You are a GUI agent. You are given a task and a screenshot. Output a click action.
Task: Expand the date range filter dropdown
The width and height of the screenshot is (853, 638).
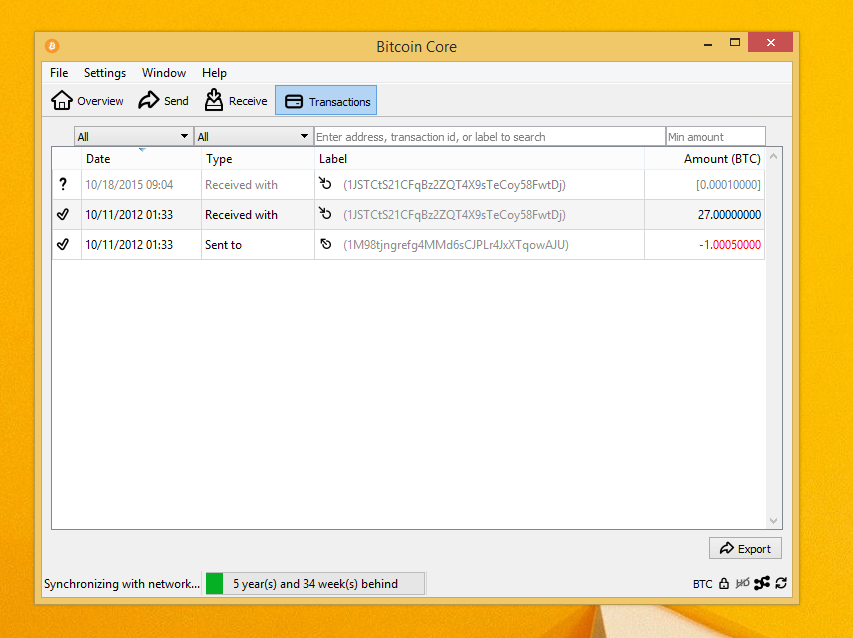pos(133,137)
